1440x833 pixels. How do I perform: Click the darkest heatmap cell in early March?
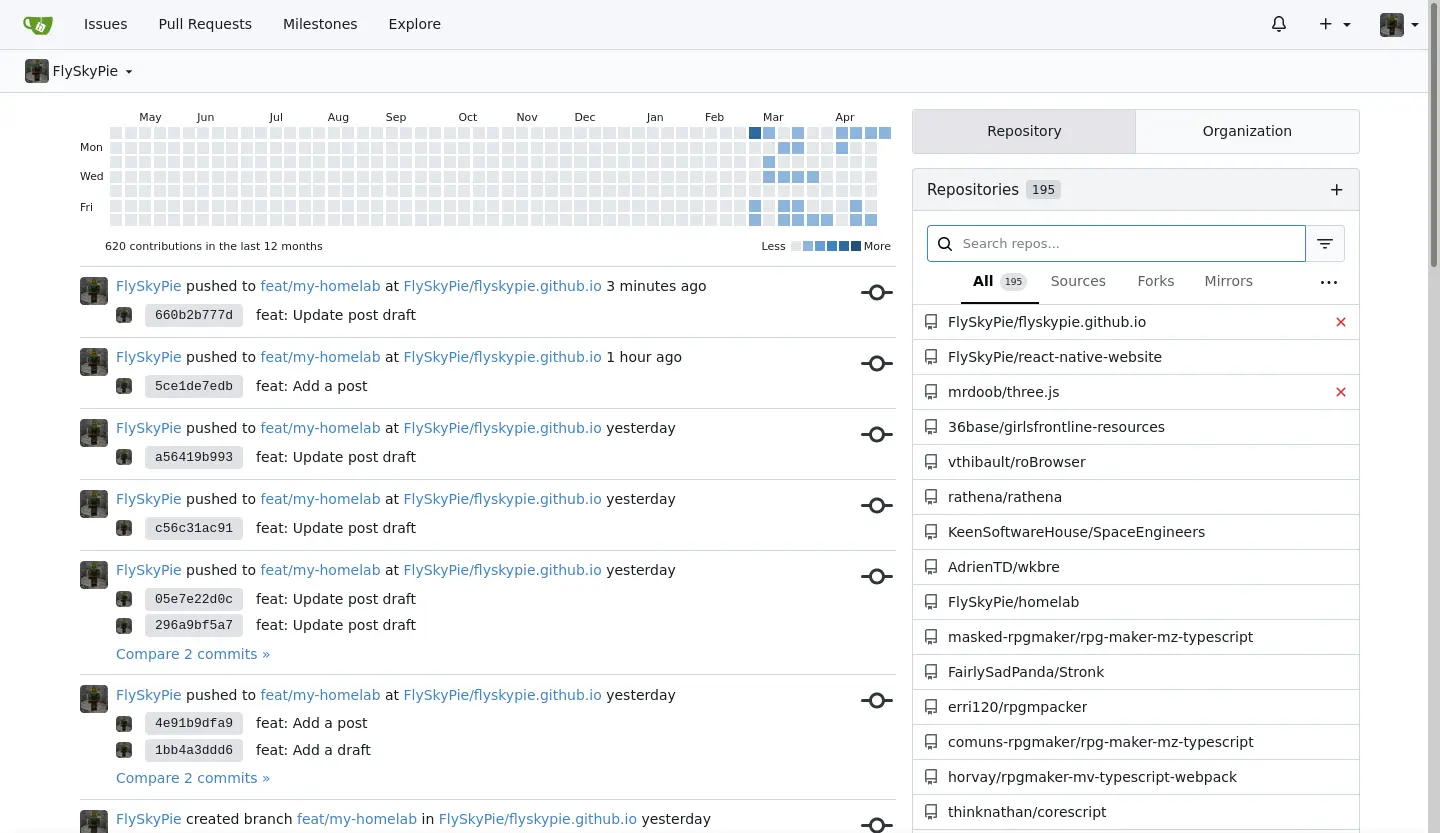755,133
